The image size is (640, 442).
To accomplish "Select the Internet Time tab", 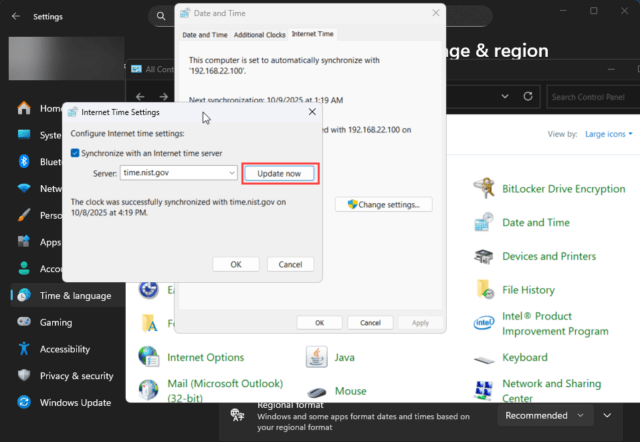I will click(313, 34).
